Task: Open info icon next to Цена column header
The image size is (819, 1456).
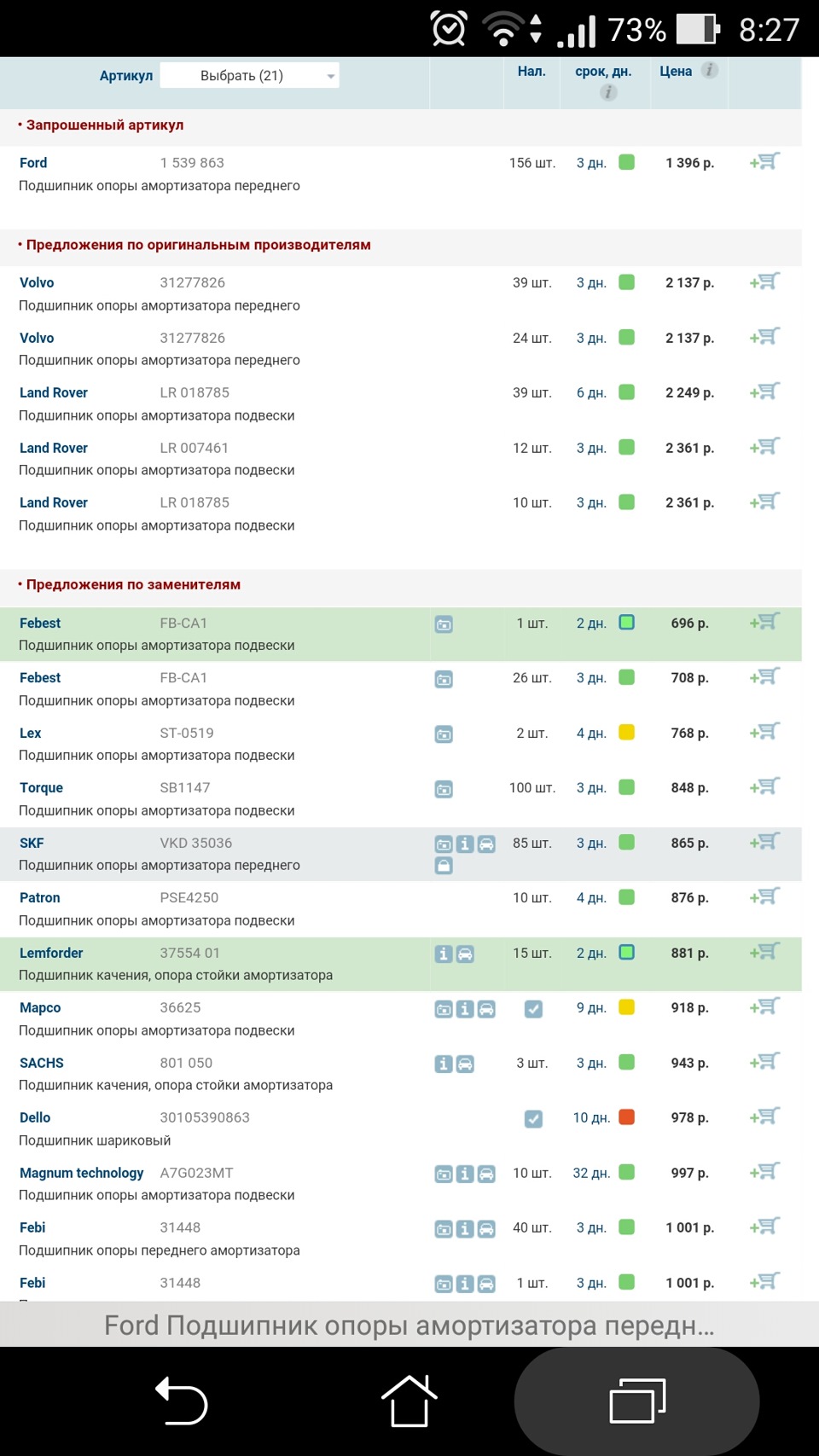Action: [709, 71]
